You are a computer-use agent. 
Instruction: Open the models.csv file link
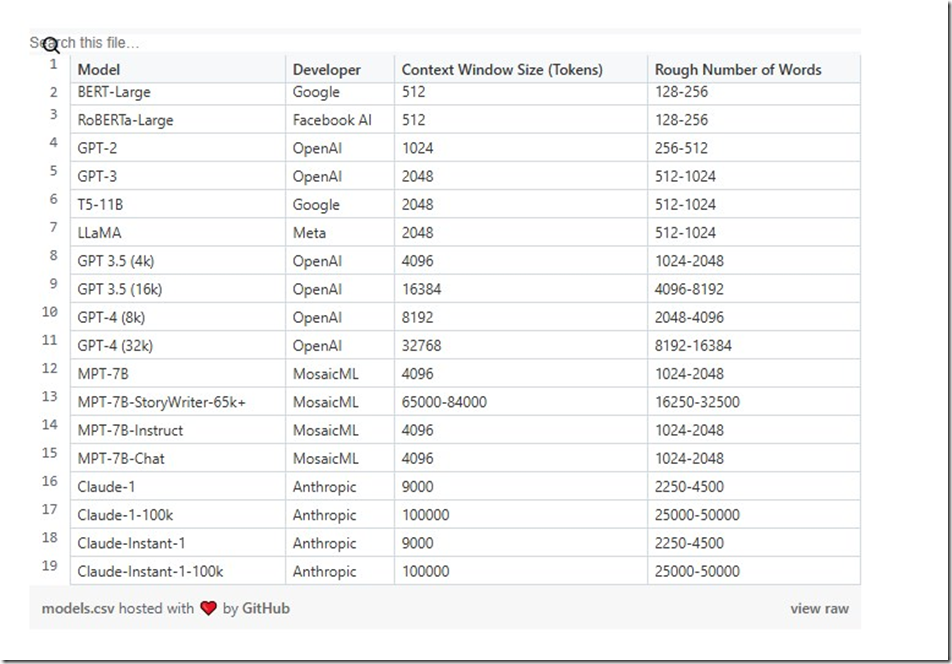78,608
